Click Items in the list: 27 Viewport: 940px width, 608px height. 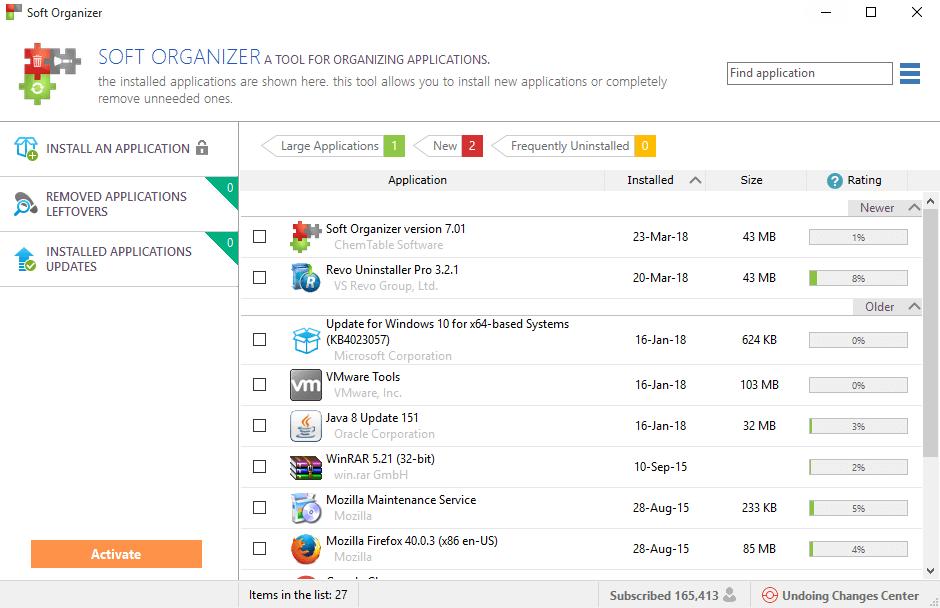point(298,595)
